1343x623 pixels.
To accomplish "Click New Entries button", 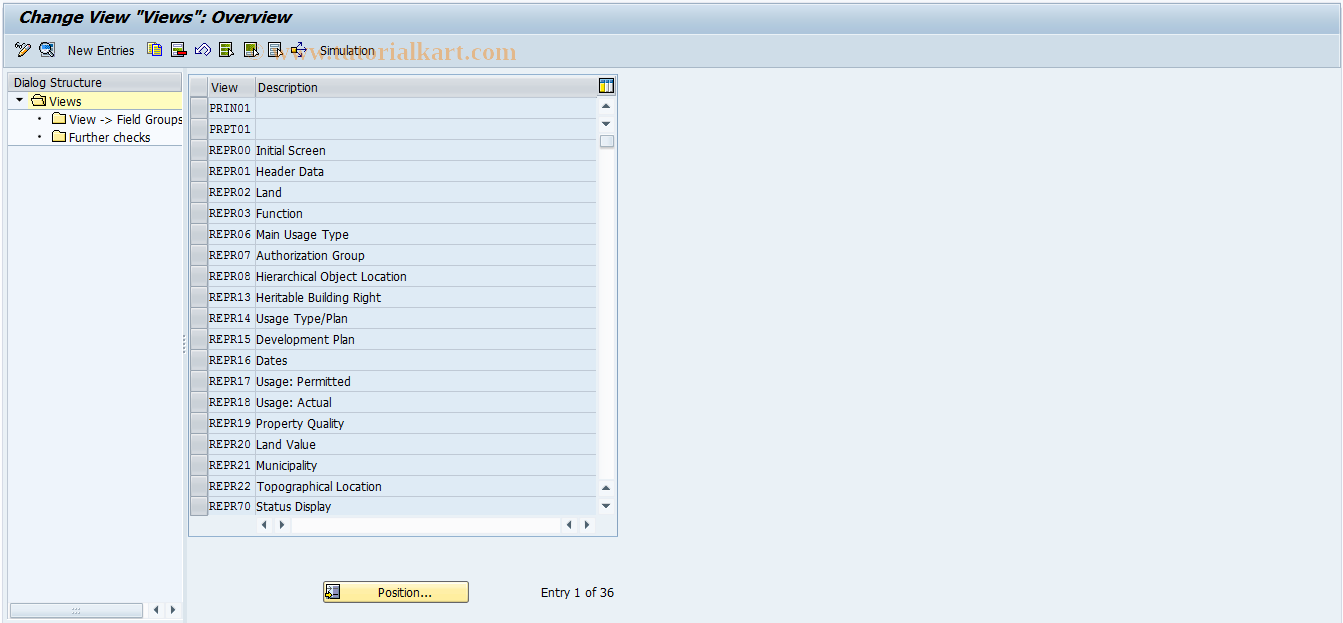I will tap(101, 50).
